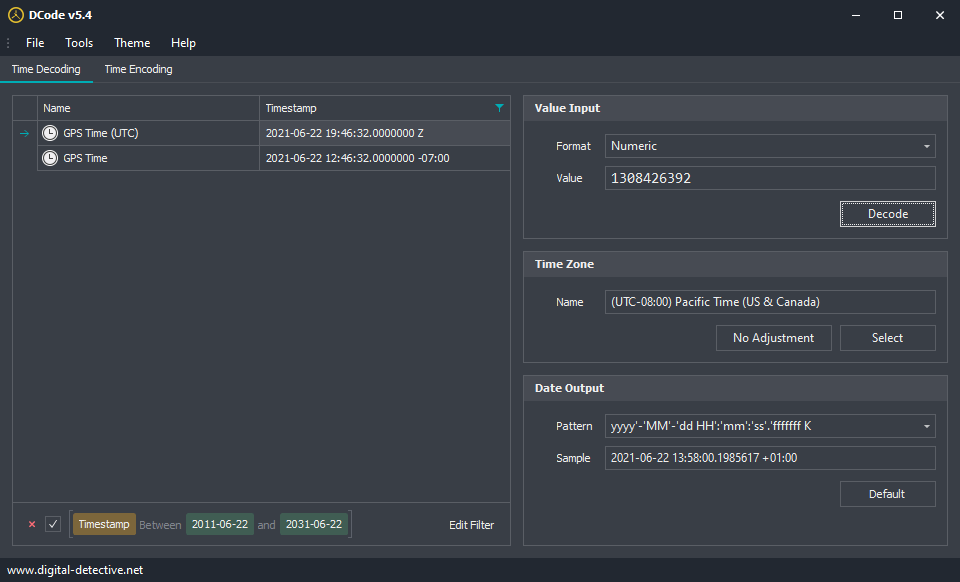Click Edit Filter link
The width and height of the screenshot is (960, 582).
(471, 525)
